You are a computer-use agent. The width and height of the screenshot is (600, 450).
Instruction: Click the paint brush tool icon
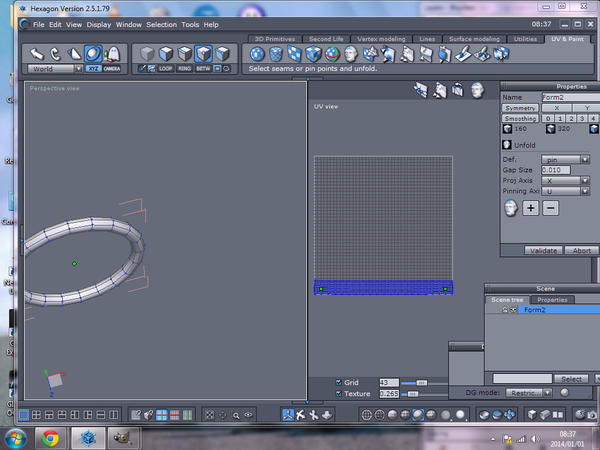(x=463, y=54)
